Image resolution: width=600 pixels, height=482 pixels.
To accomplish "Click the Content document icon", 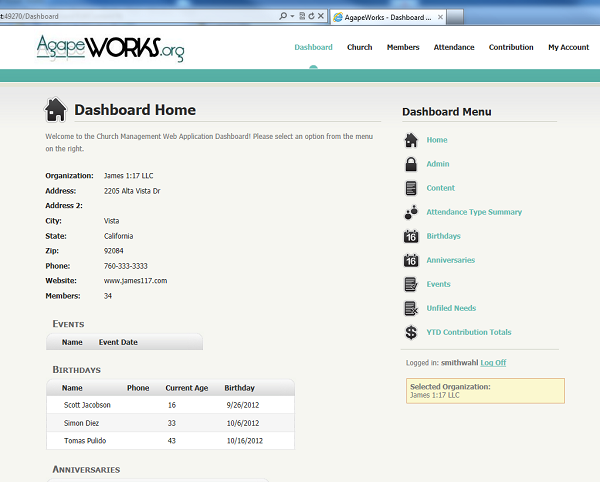I will (411, 188).
